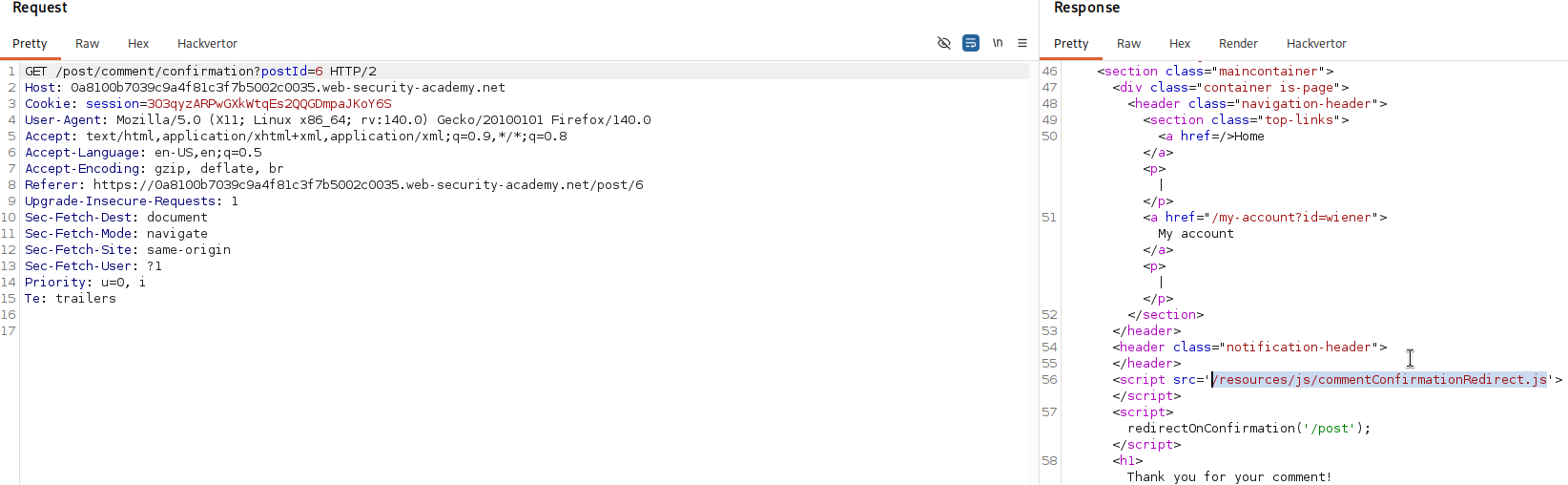Click the section class top-links line
1568x485 pixels.
1246,120
